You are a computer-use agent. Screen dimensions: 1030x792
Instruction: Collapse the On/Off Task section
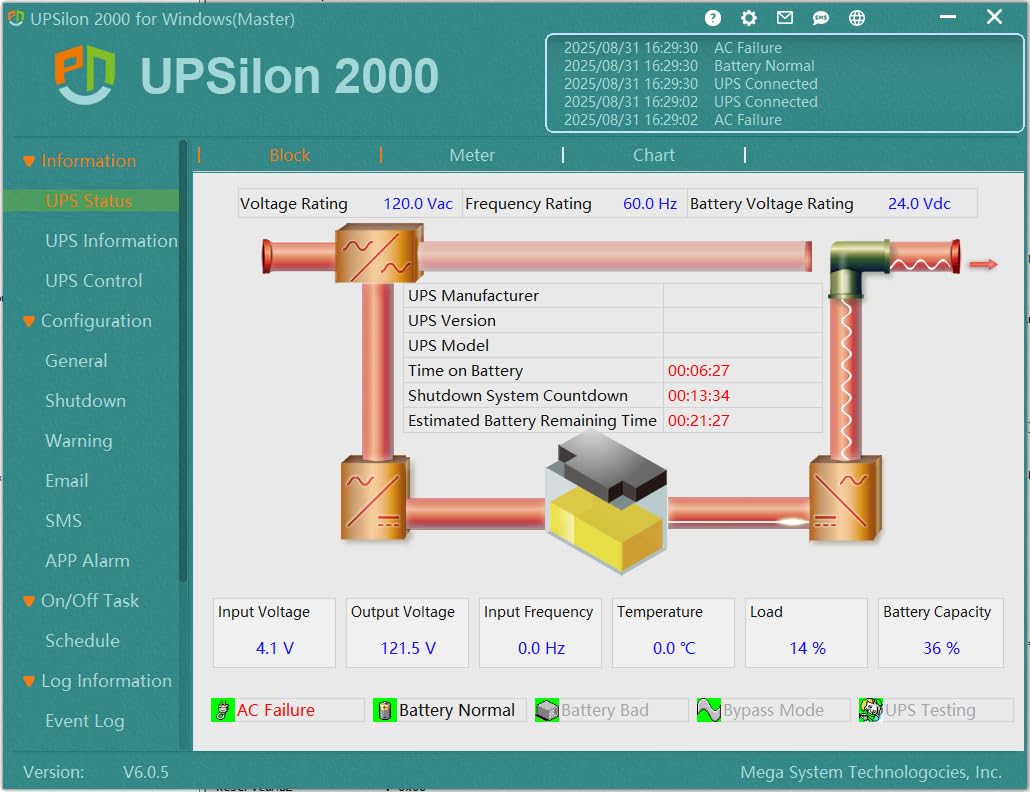[28, 601]
